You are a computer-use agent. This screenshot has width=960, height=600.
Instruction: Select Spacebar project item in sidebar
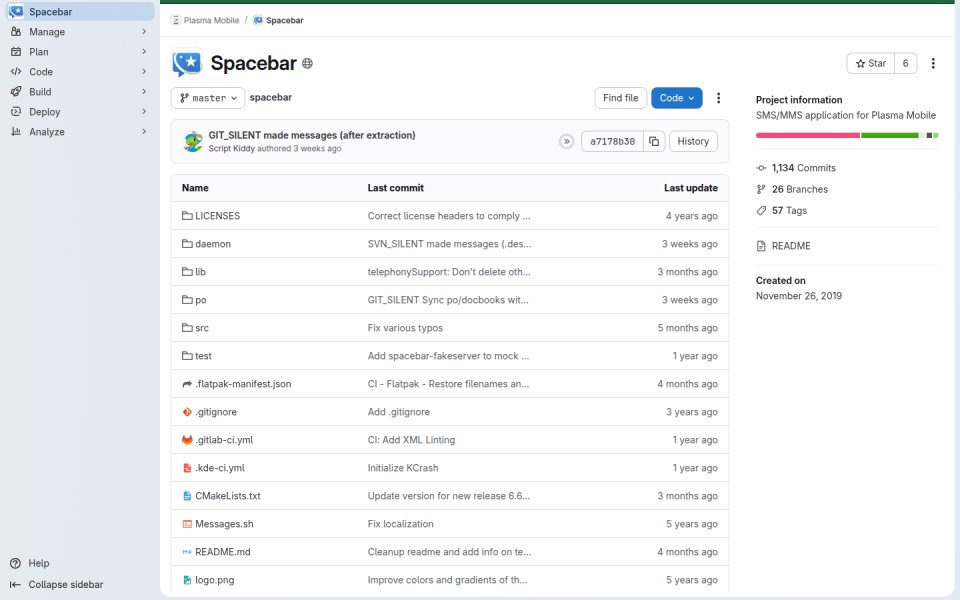click(x=80, y=12)
